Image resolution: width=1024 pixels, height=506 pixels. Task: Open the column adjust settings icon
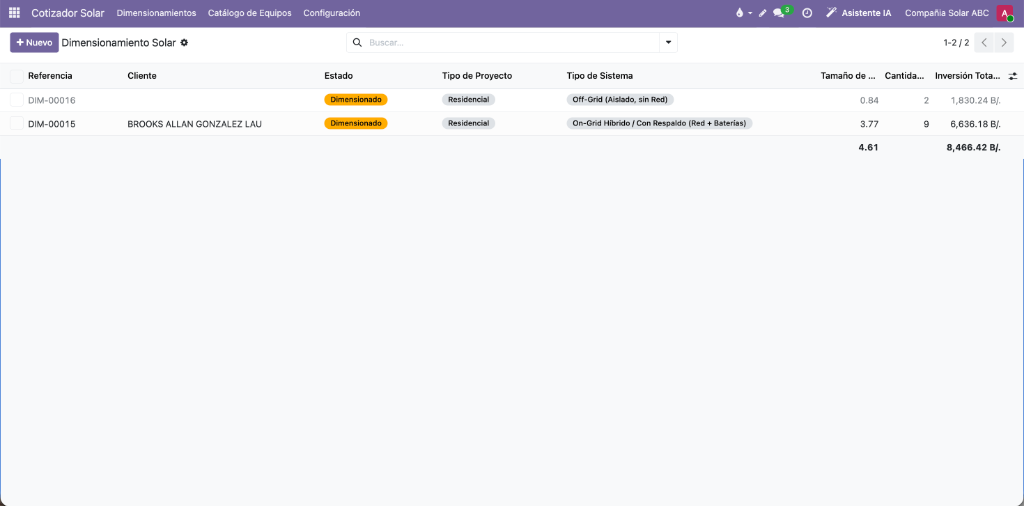(x=1013, y=76)
